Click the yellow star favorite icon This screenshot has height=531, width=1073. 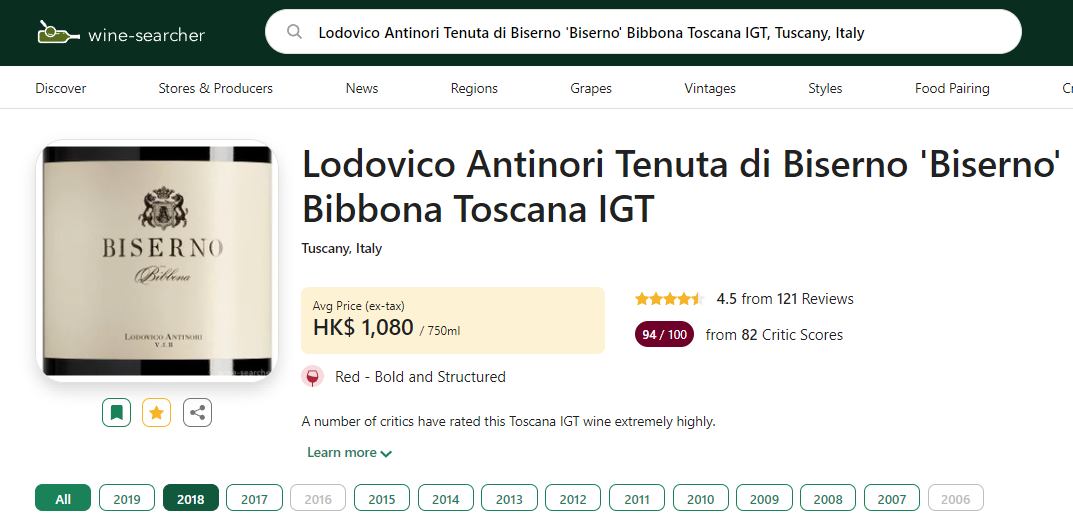pos(157,412)
